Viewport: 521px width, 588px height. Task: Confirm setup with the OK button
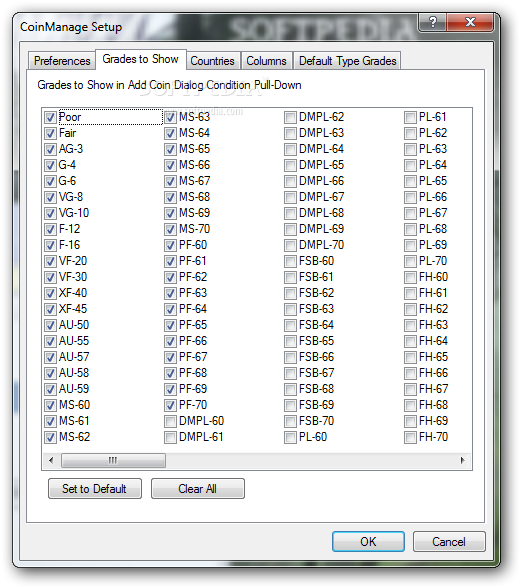(368, 542)
